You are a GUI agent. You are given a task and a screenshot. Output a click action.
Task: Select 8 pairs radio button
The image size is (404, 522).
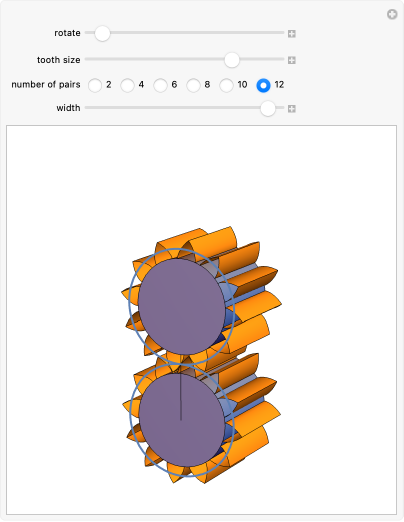pos(193,85)
